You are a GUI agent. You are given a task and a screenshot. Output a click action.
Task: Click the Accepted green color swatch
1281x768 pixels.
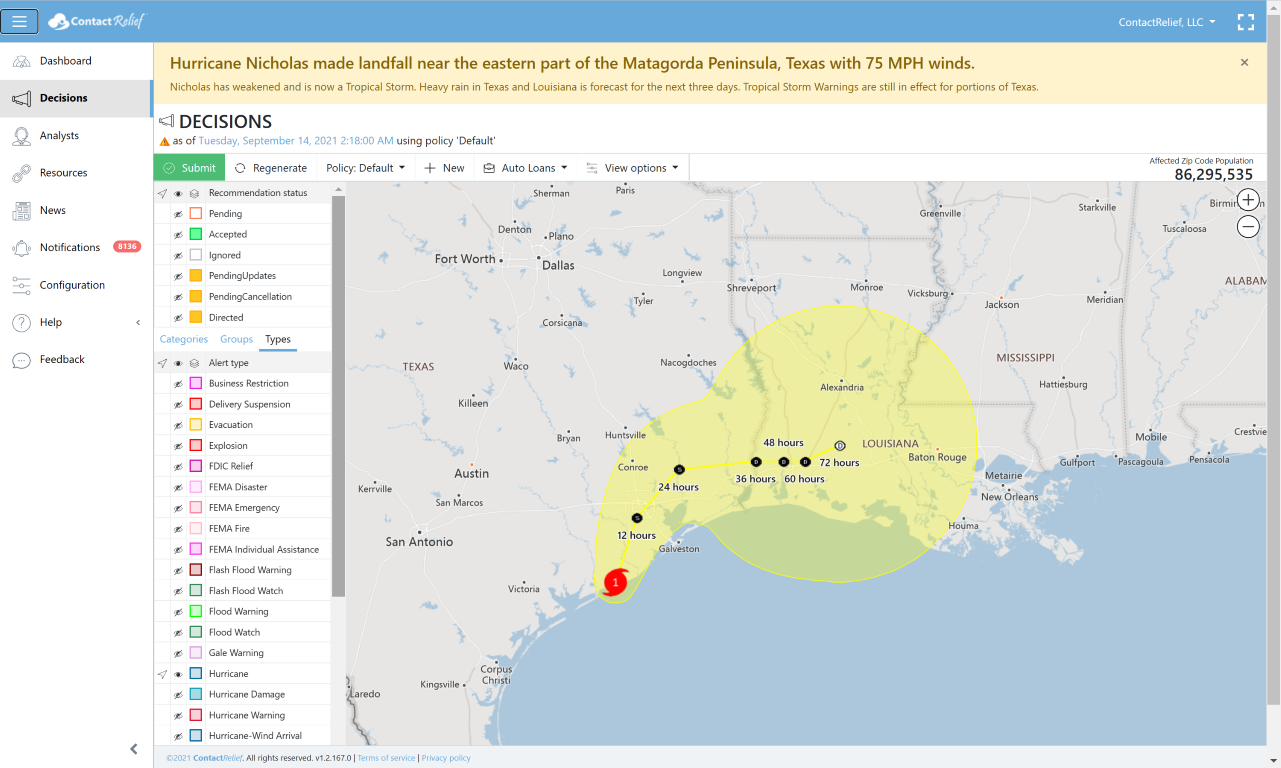click(195, 234)
